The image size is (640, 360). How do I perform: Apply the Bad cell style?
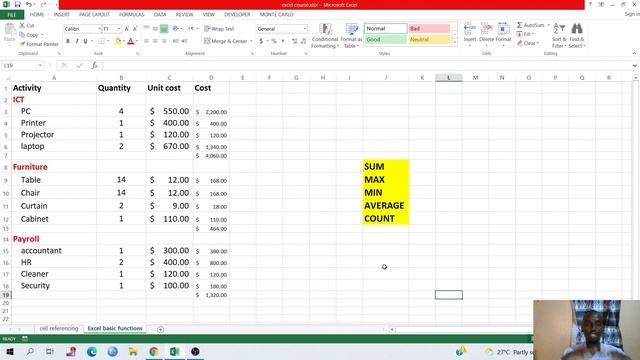[429, 29]
